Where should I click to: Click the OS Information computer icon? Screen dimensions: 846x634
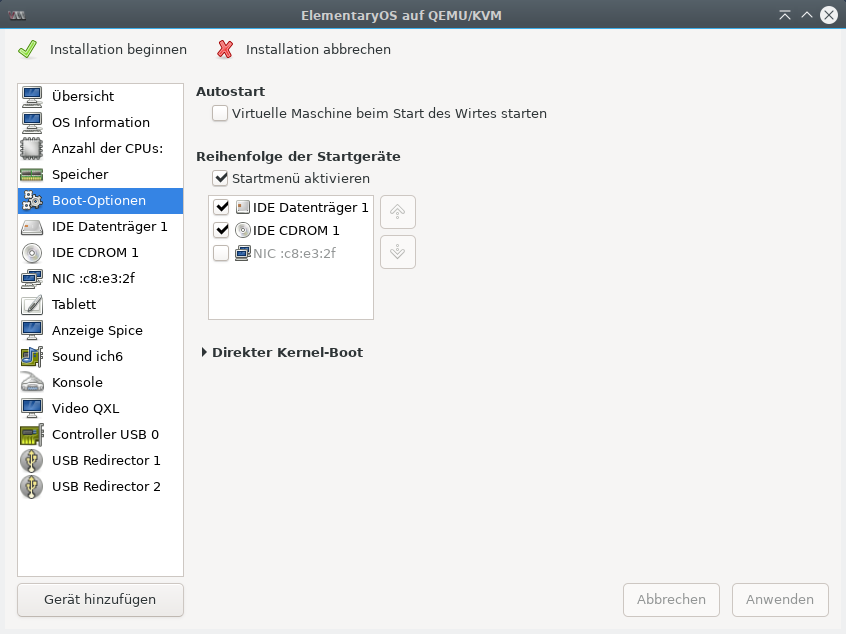pos(32,122)
